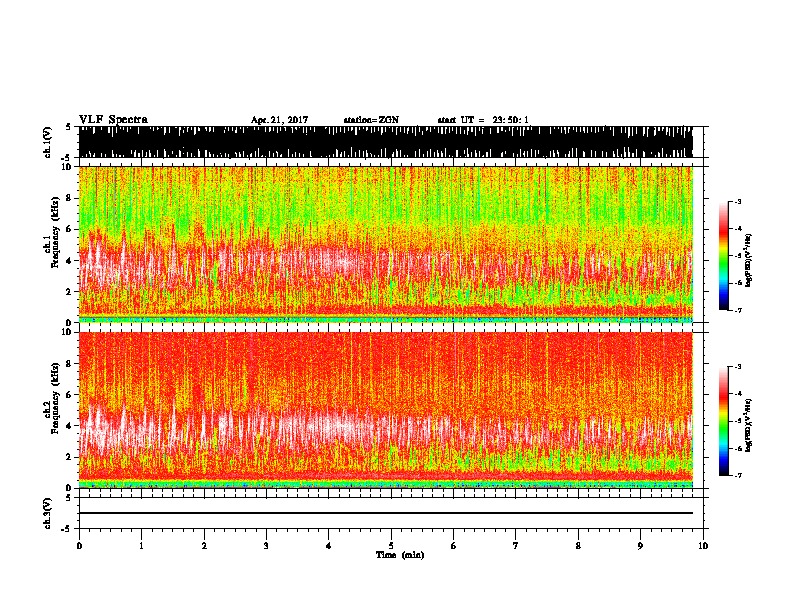Click the time axis tick label '1'

(x=141, y=546)
